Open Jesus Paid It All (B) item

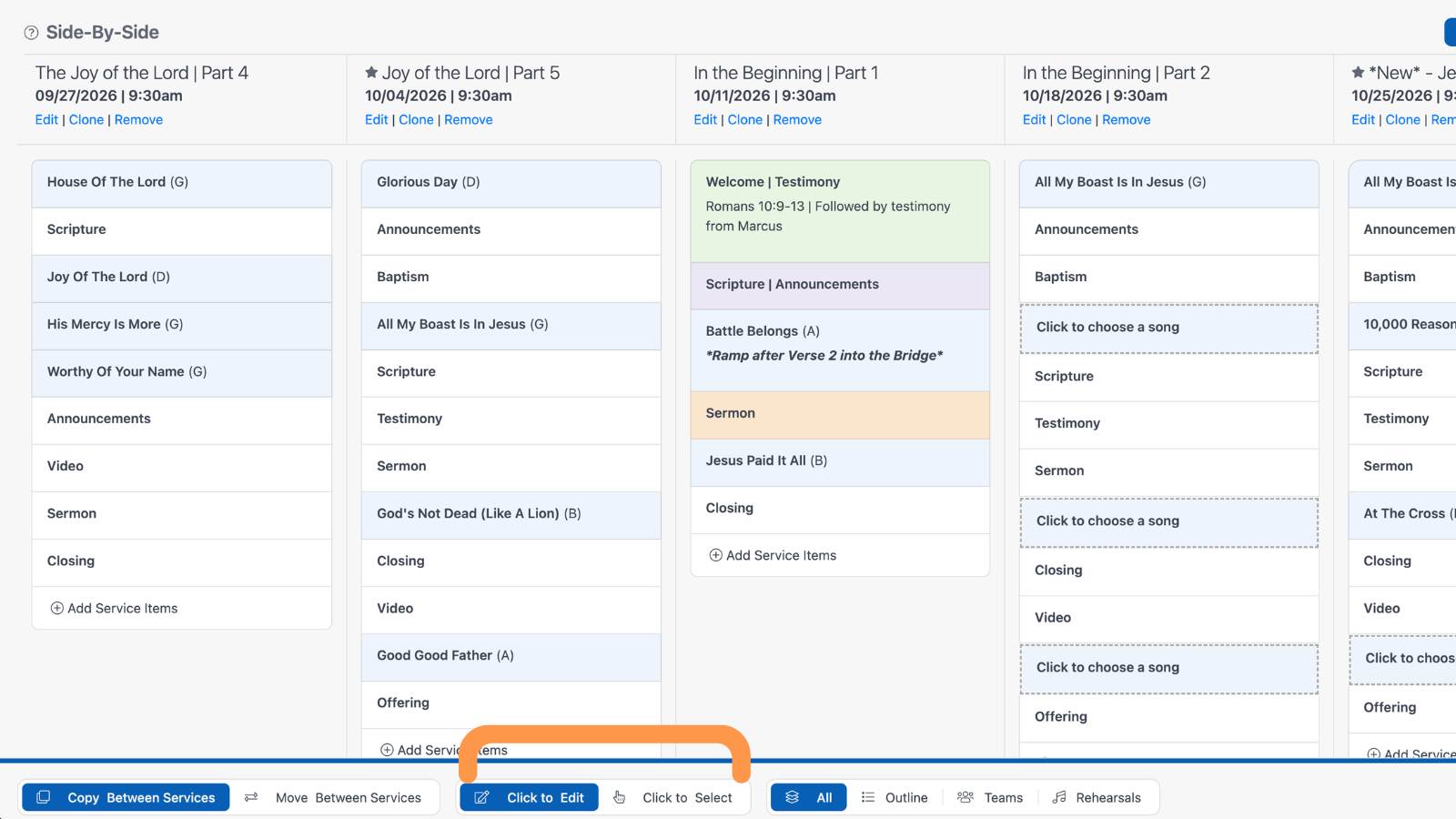click(x=840, y=462)
